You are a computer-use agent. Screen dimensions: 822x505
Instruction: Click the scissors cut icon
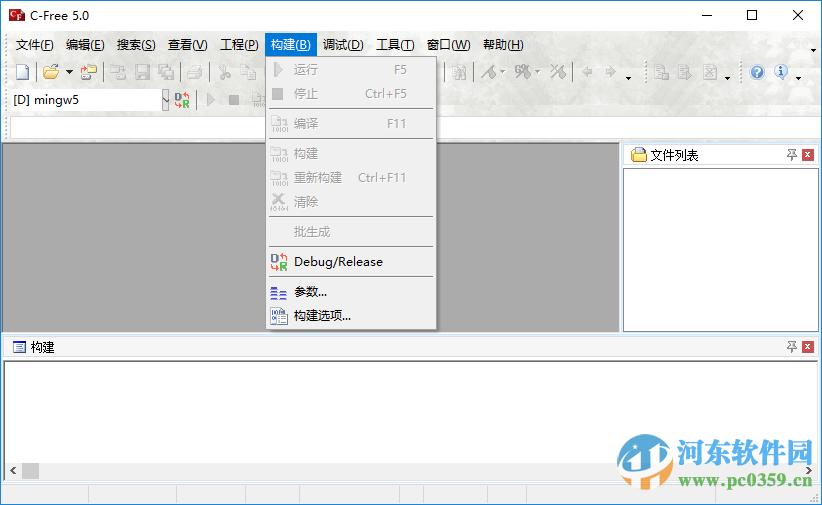tap(224, 72)
